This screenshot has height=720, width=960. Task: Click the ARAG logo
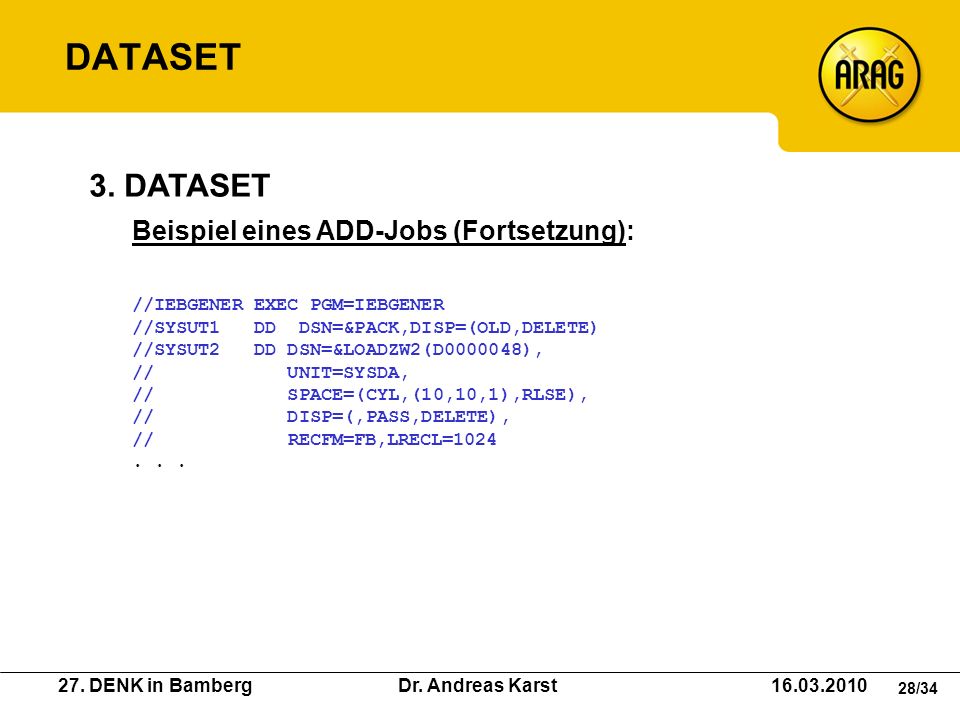pos(869,75)
